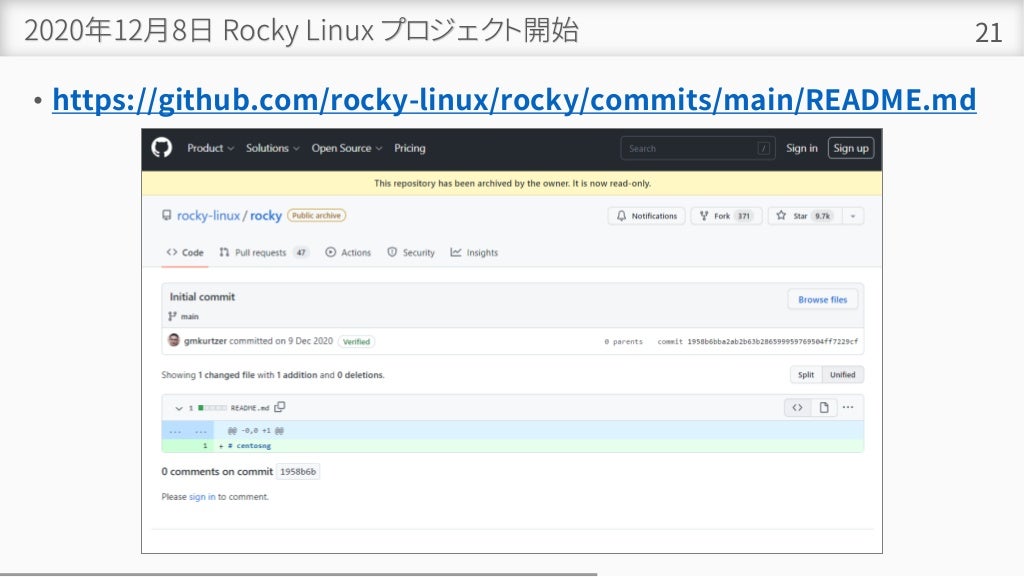Click the repository icon beside rocky-linux

[x=167, y=215]
